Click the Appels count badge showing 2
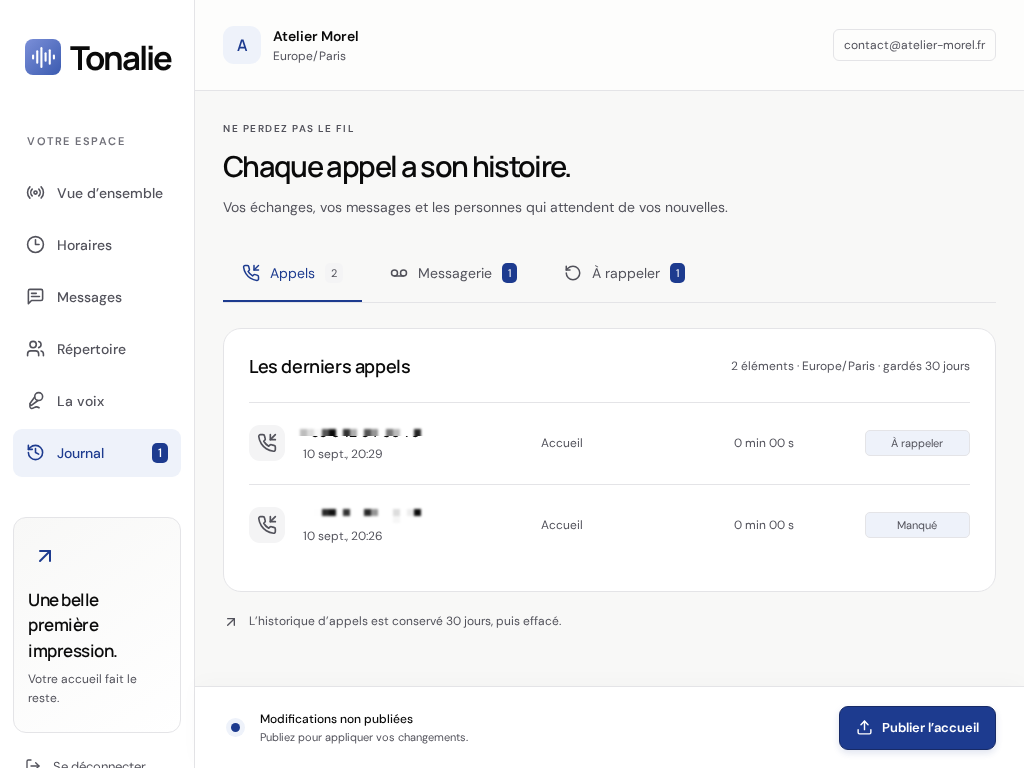Screen dimensions: 1024x768 (334, 273)
